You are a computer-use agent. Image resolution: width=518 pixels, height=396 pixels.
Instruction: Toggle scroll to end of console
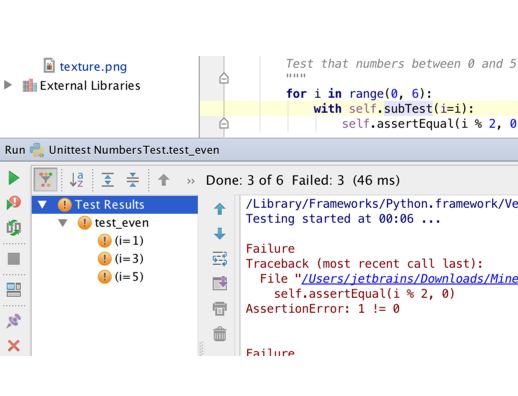[220, 284]
